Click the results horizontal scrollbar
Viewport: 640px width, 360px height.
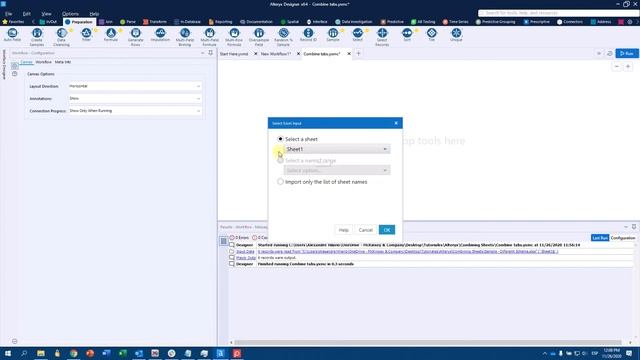tap(428, 342)
